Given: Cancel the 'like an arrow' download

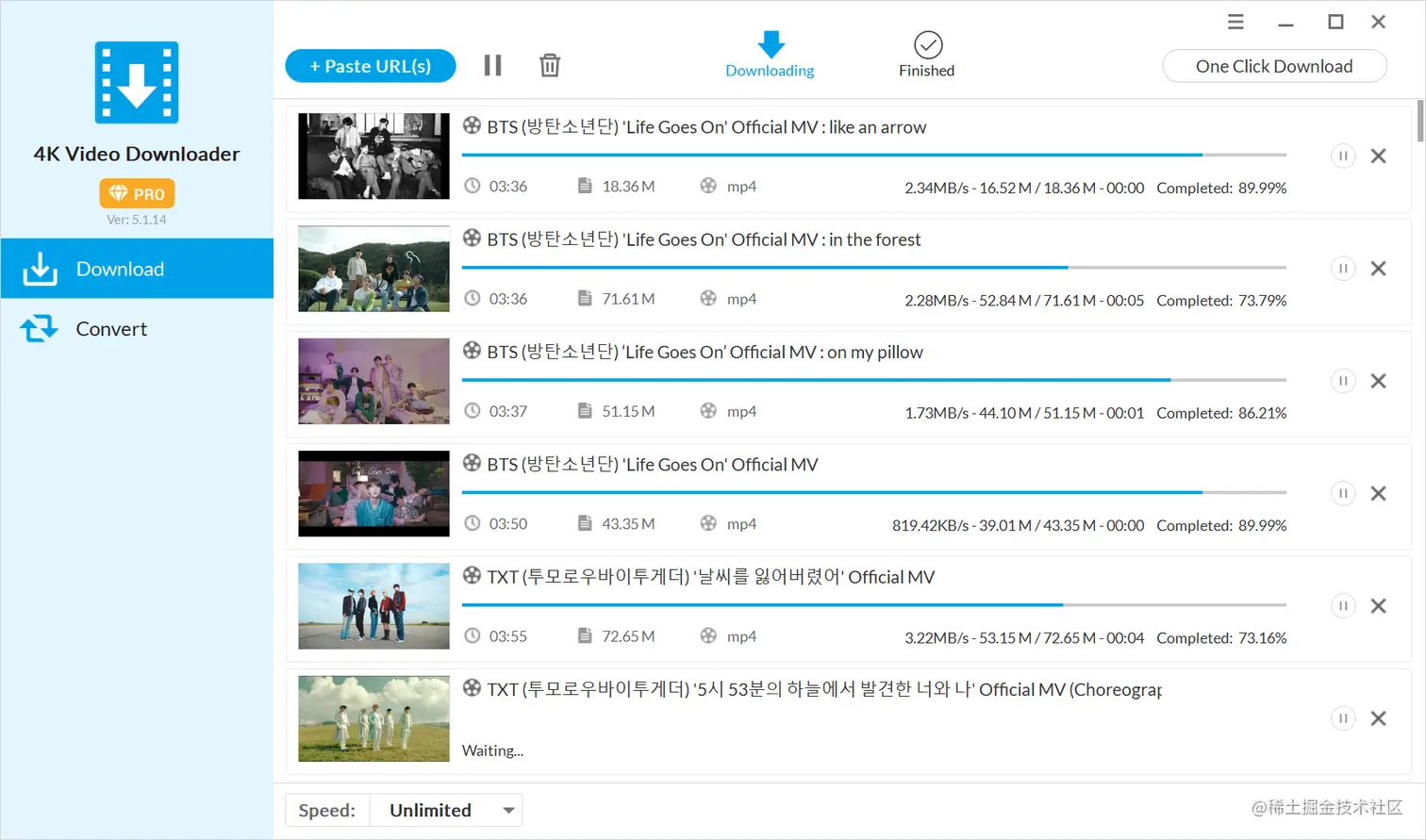Looking at the screenshot, I should coord(1378,156).
